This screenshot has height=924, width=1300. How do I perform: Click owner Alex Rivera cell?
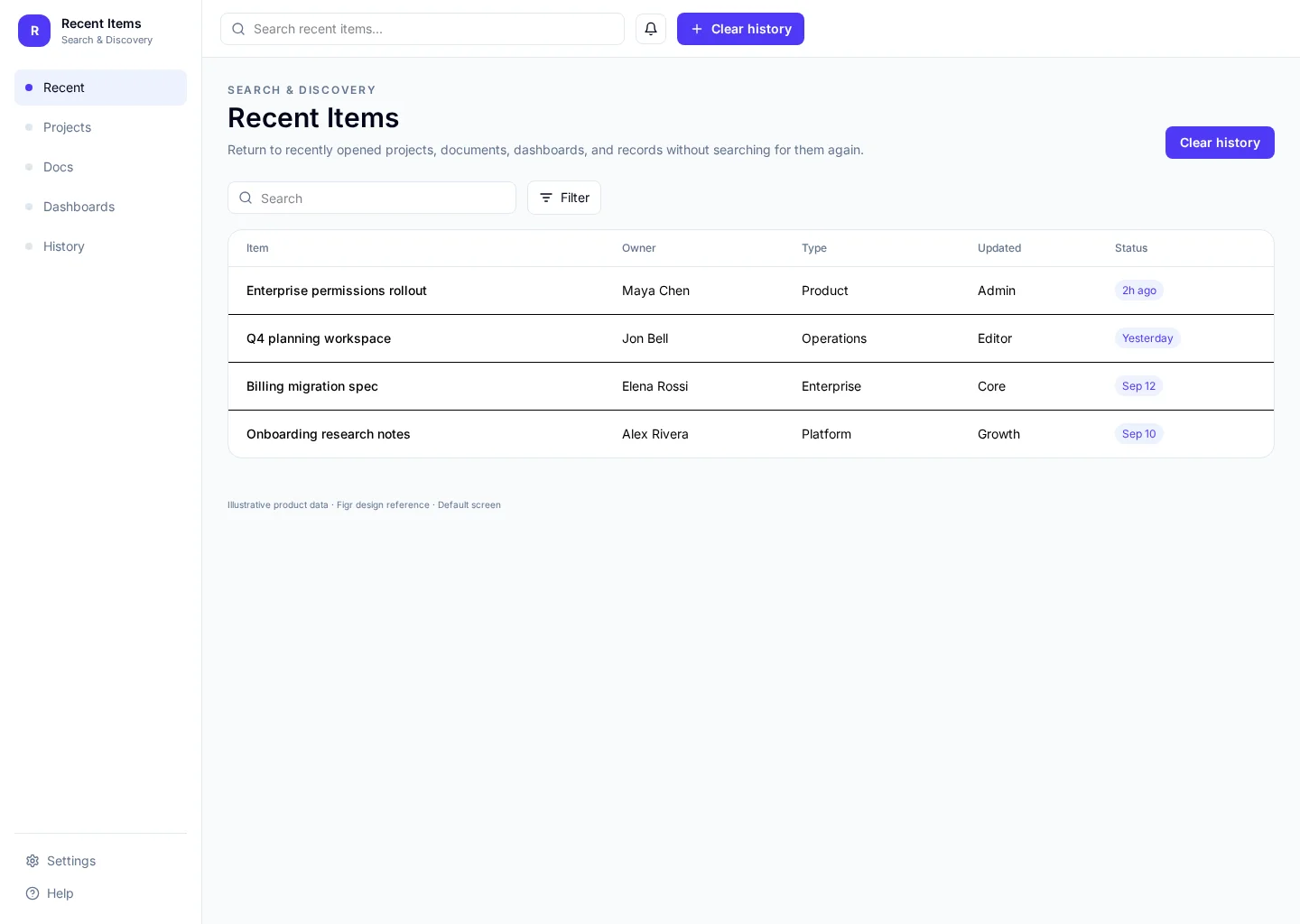[x=655, y=434]
